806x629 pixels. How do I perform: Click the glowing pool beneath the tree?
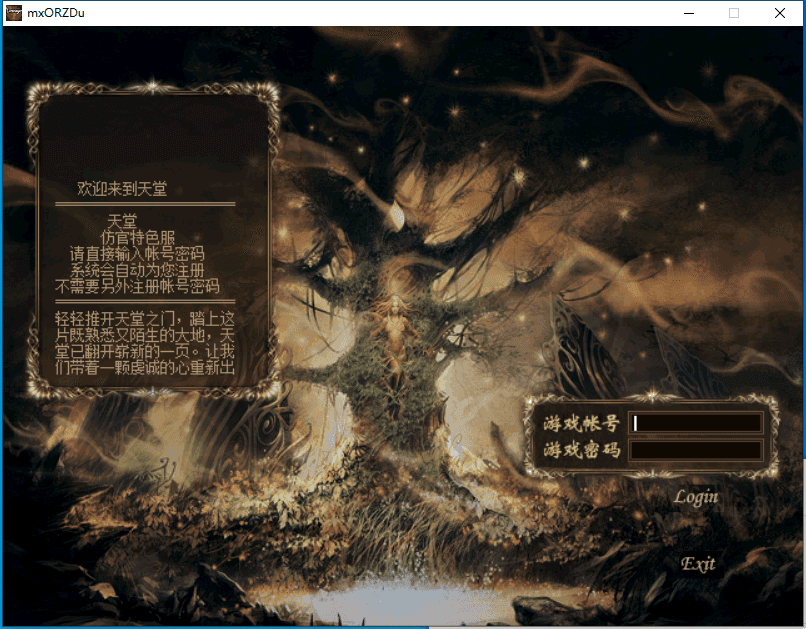400,600
